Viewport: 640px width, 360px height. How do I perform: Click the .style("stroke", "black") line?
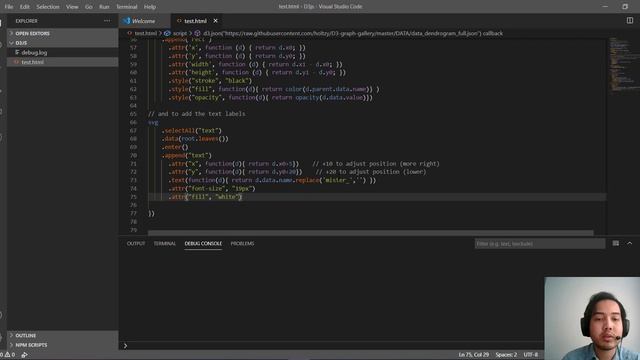pos(210,81)
